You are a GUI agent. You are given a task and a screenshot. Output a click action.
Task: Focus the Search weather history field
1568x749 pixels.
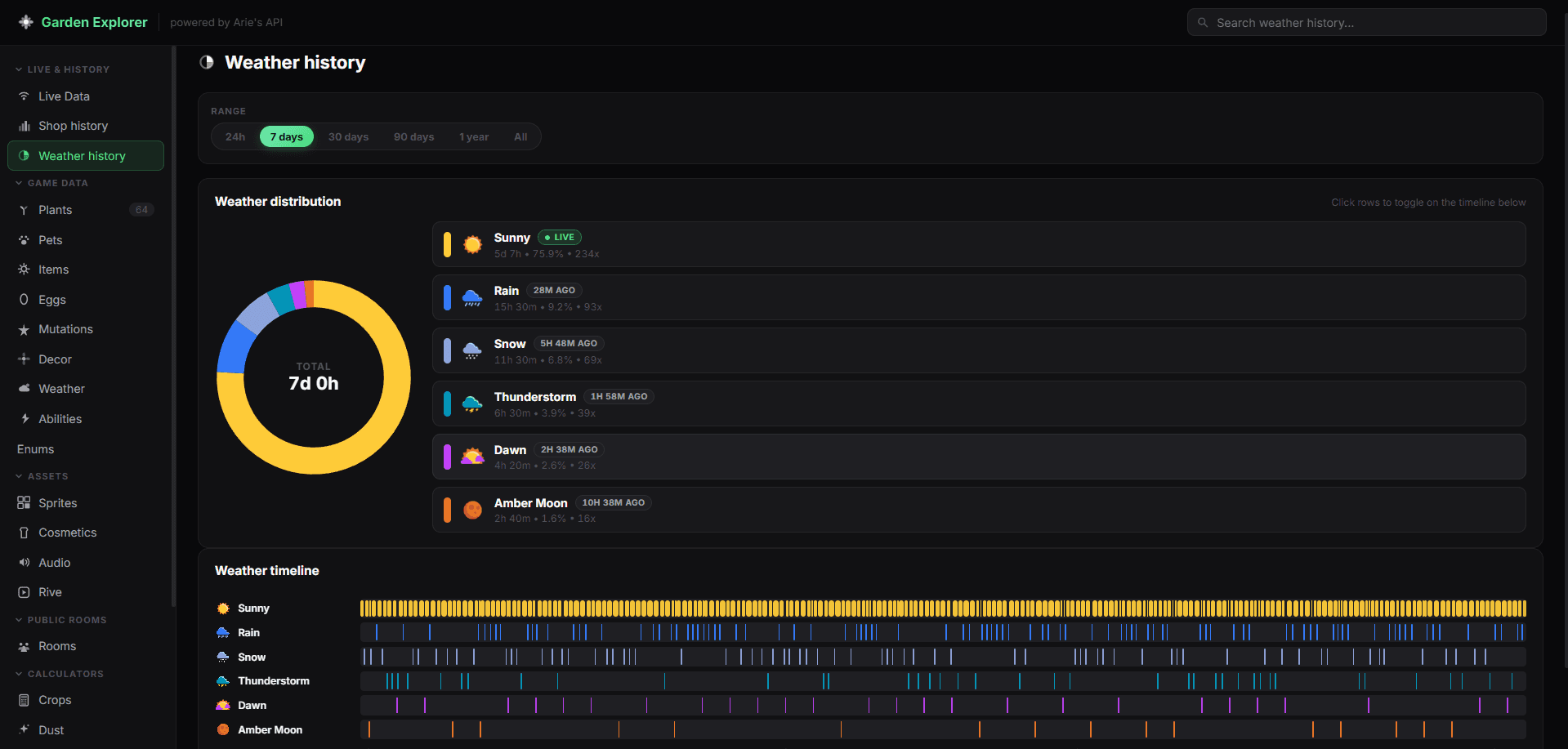[1366, 23]
